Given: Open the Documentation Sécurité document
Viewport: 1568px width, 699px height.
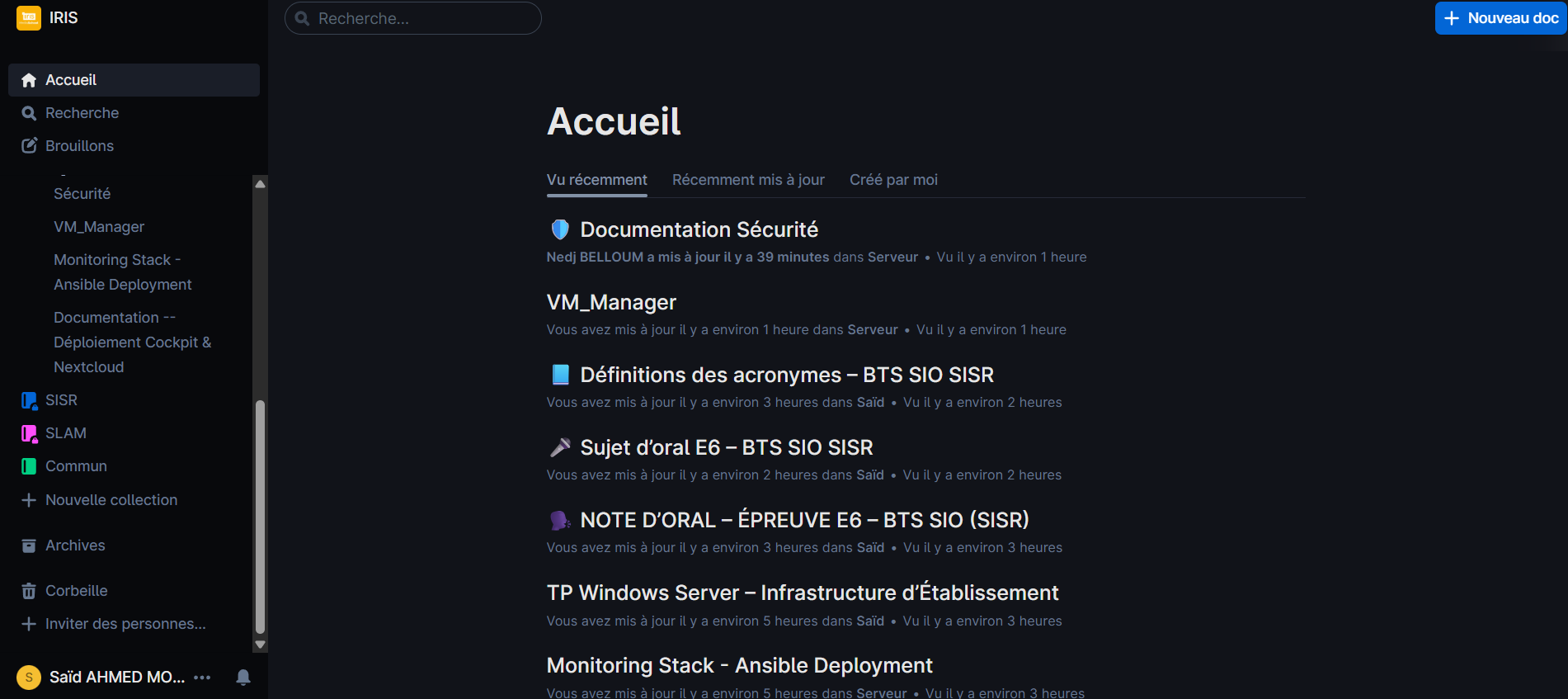Looking at the screenshot, I should coord(699,229).
